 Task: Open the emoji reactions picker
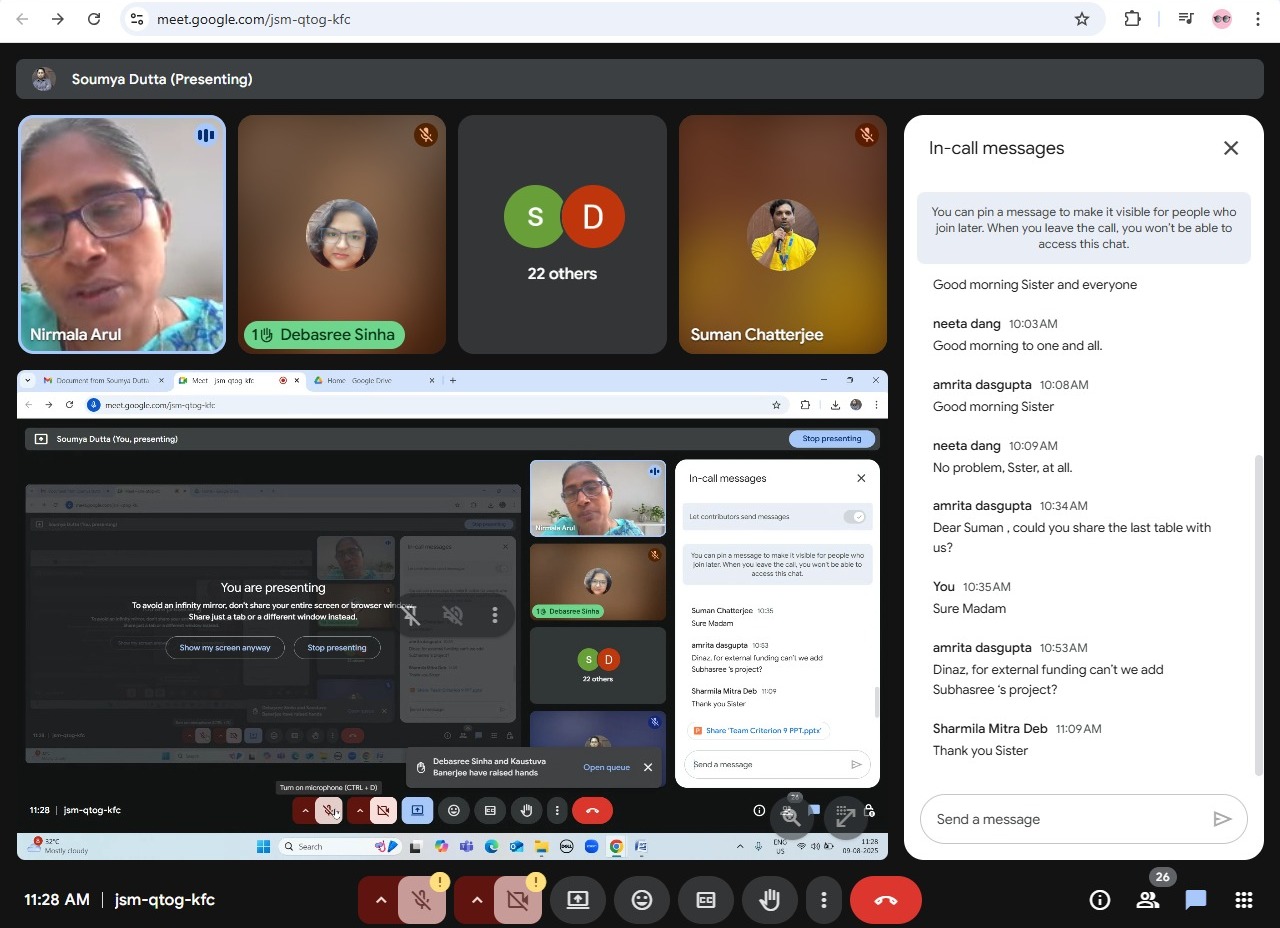click(642, 900)
